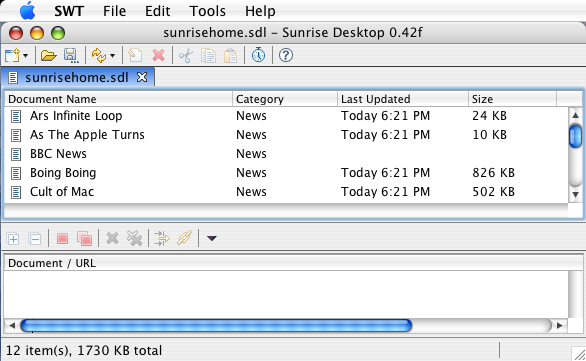Click the red X delete icon in top toolbar
The width and height of the screenshot is (586, 361).
click(x=158, y=56)
